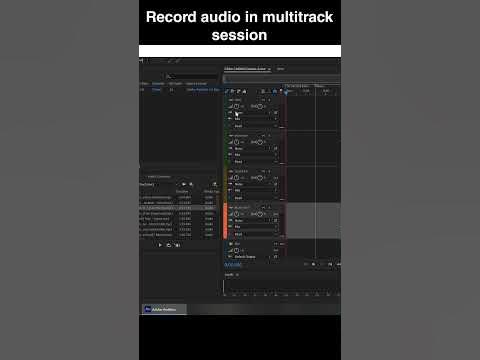
Task: Adjust the volume knob on track 3
Action: [x=236, y=178]
